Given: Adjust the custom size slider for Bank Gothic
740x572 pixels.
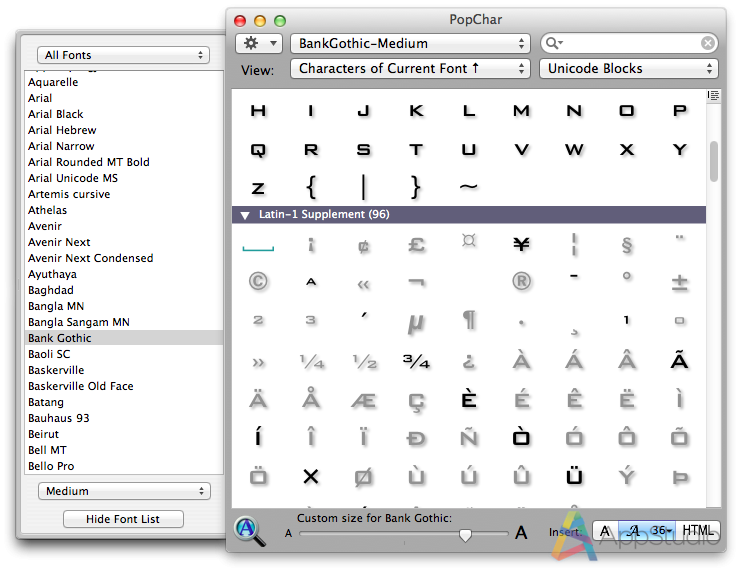Looking at the screenshot, I should [x=465, y=535].
